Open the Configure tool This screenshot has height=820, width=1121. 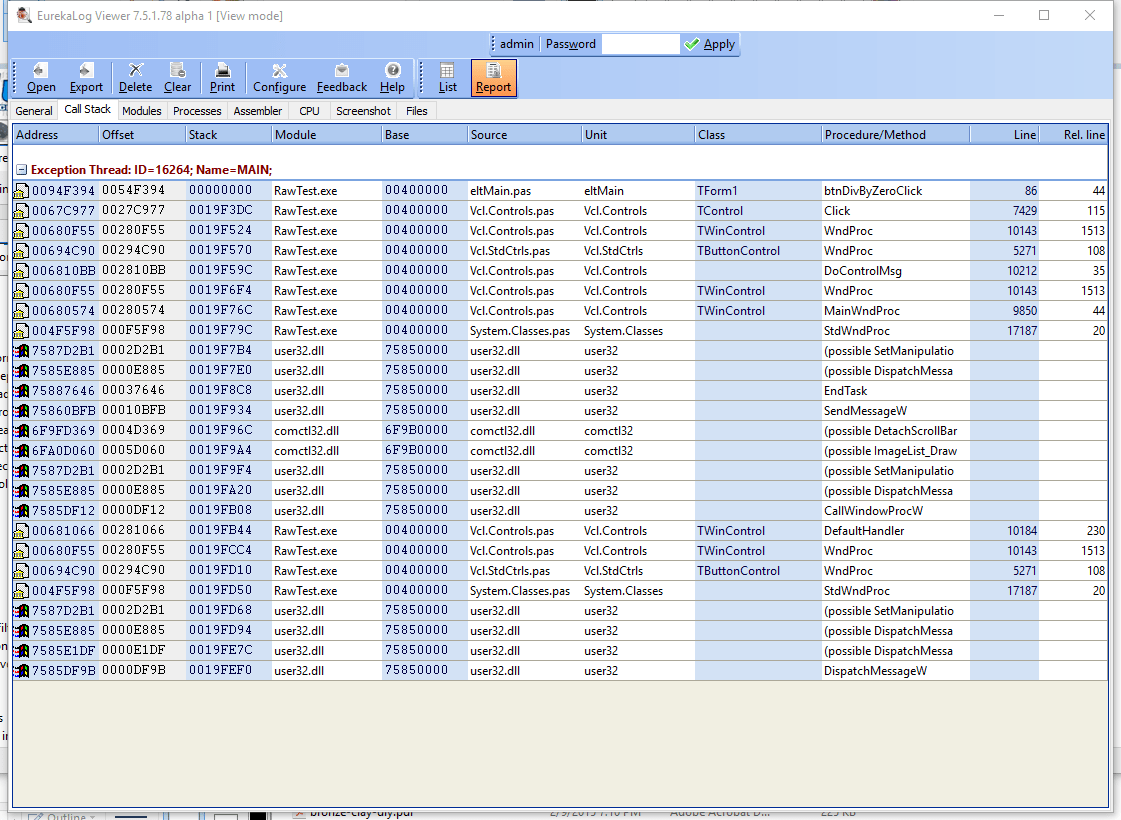279,78
